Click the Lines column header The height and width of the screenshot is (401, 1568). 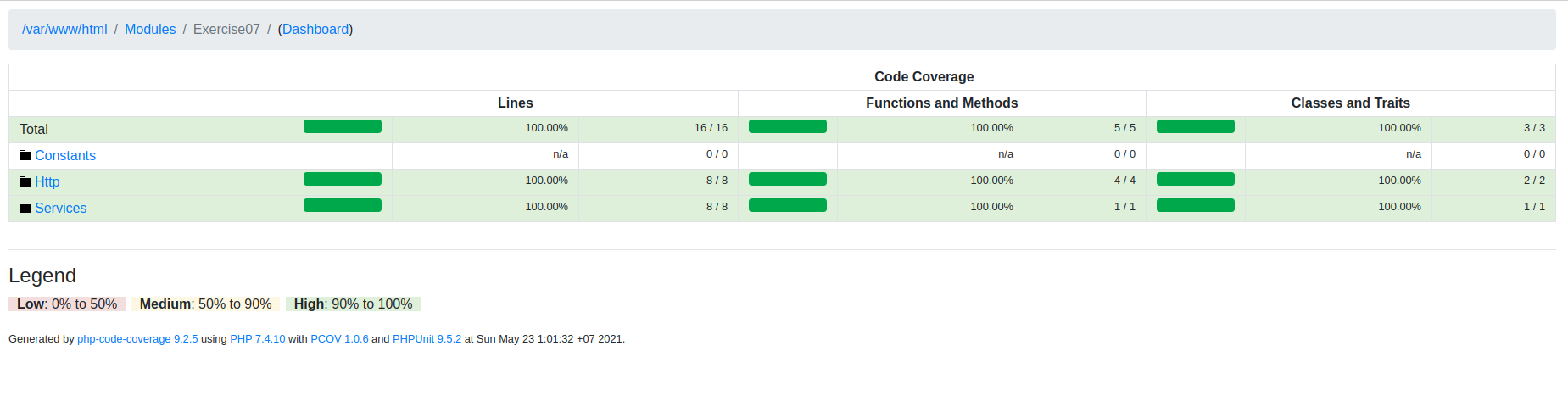click(x=516, y=103)
